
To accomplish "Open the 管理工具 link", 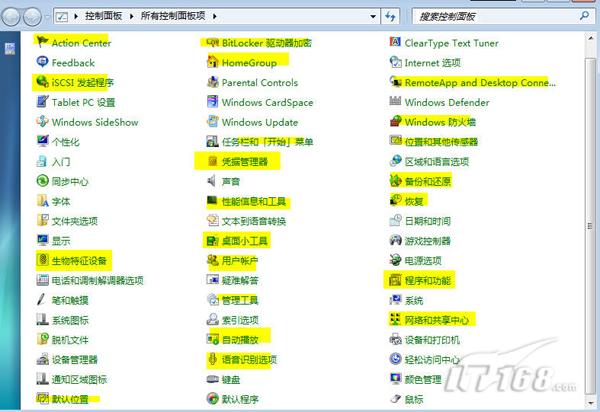I will click(240, 300).
